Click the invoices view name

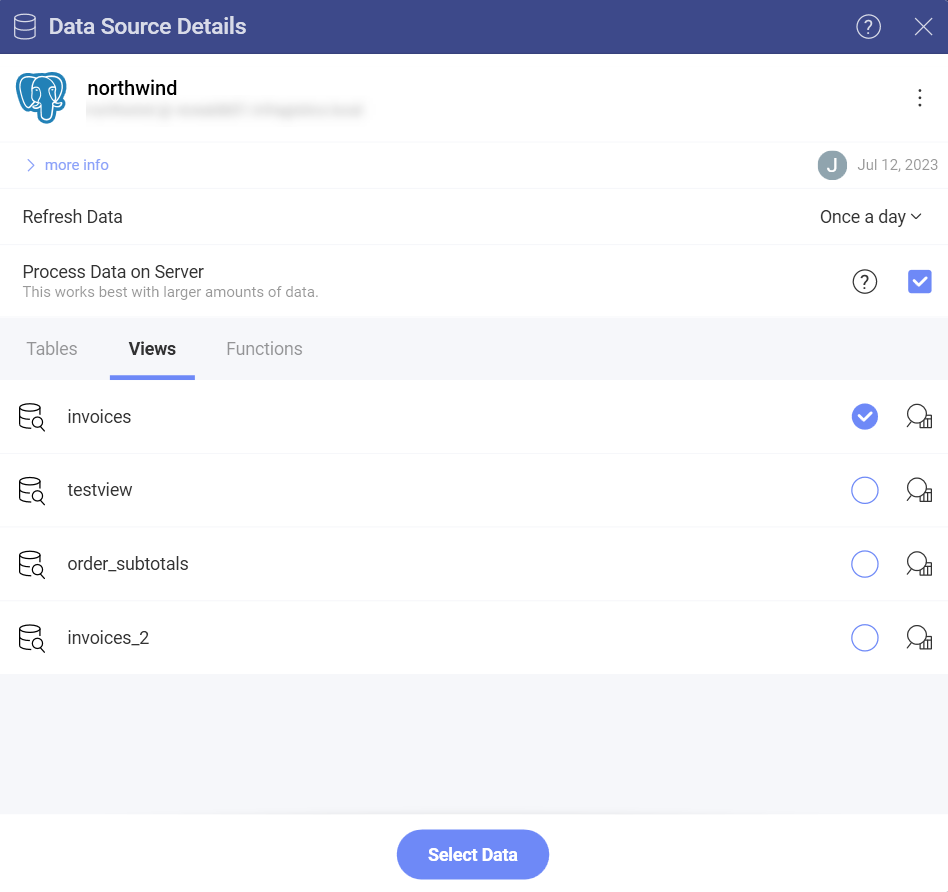(x=99, y=417)
